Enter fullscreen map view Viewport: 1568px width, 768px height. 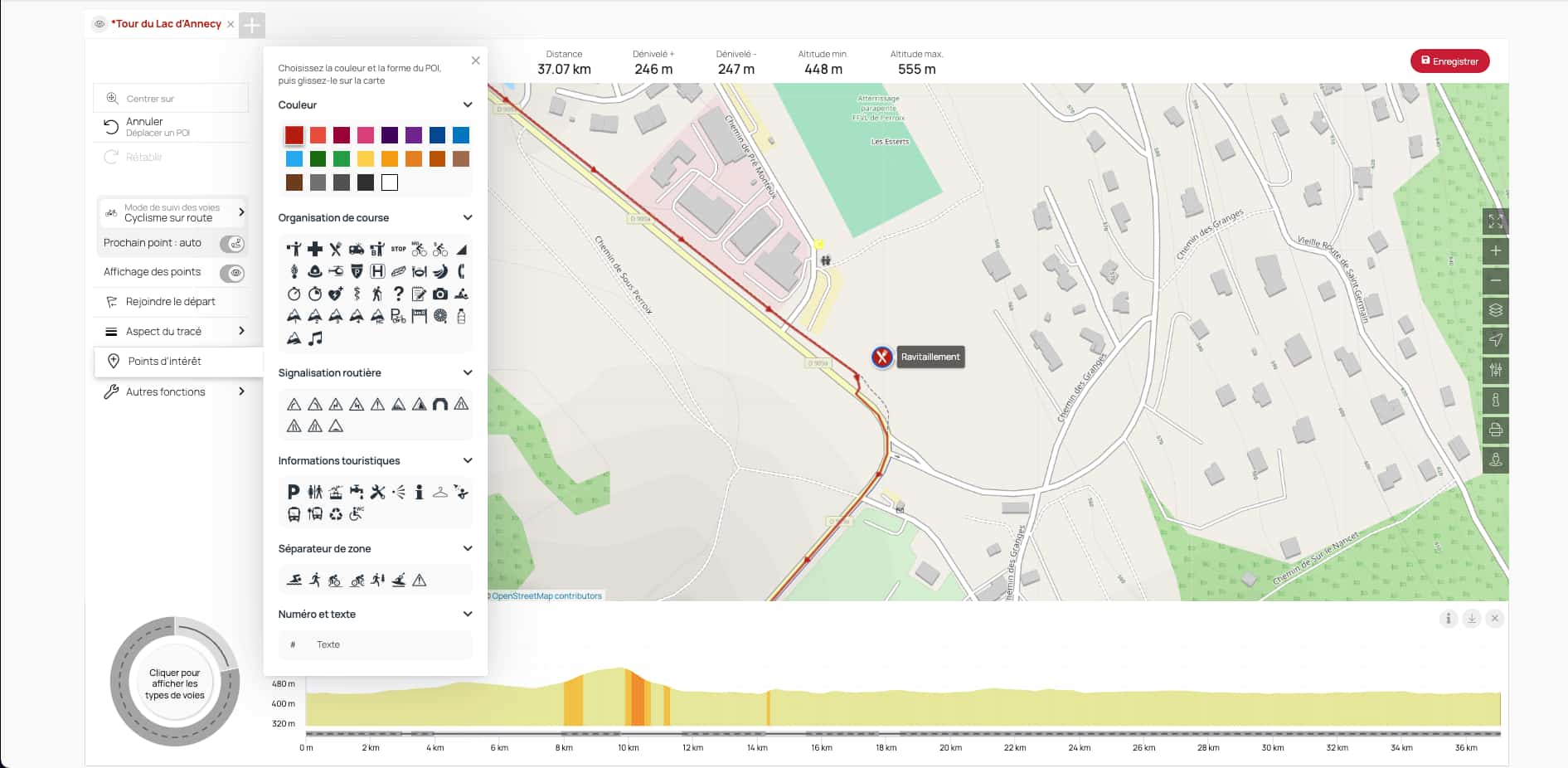[x=1496, y=221]
